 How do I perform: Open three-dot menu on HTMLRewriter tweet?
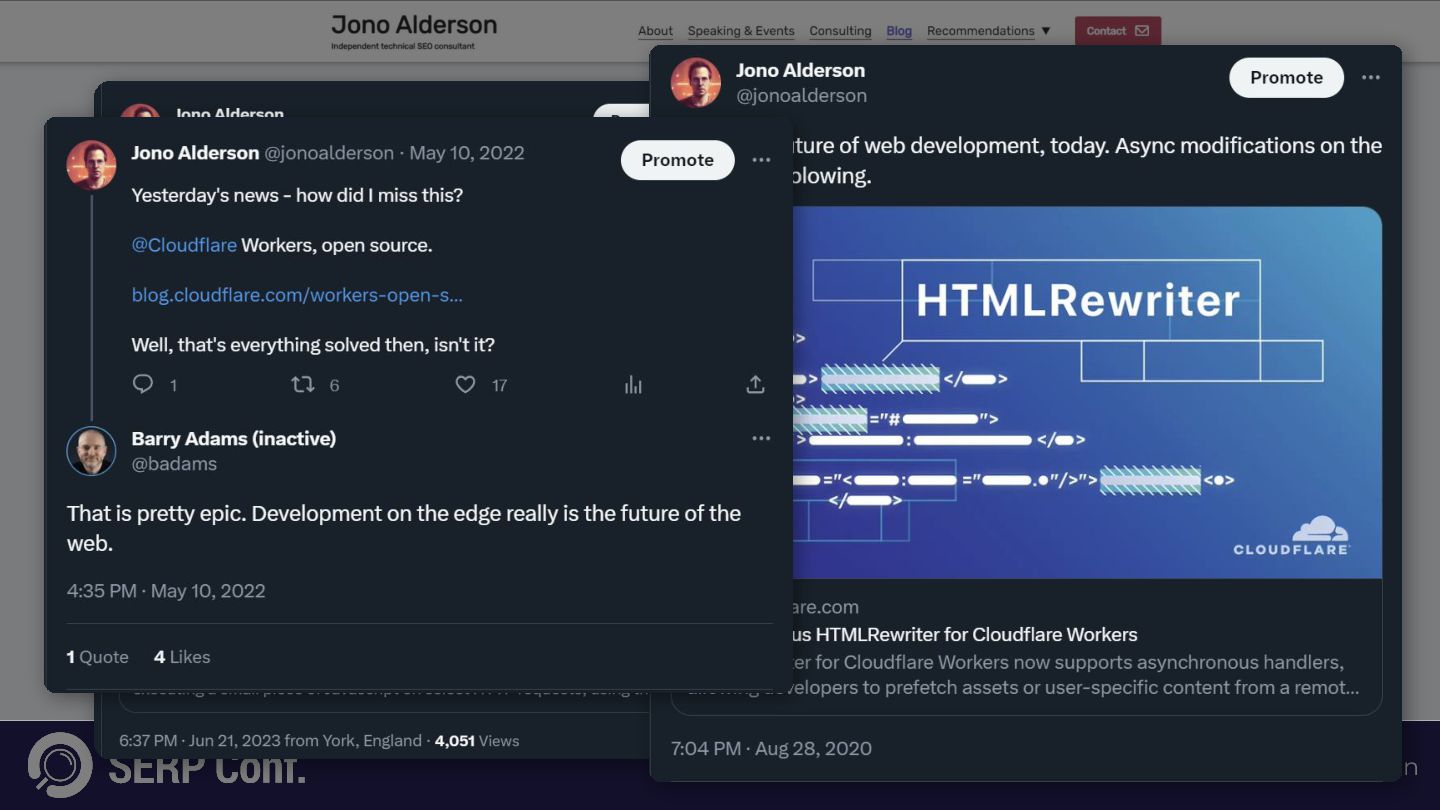[x=1370, y=77]
